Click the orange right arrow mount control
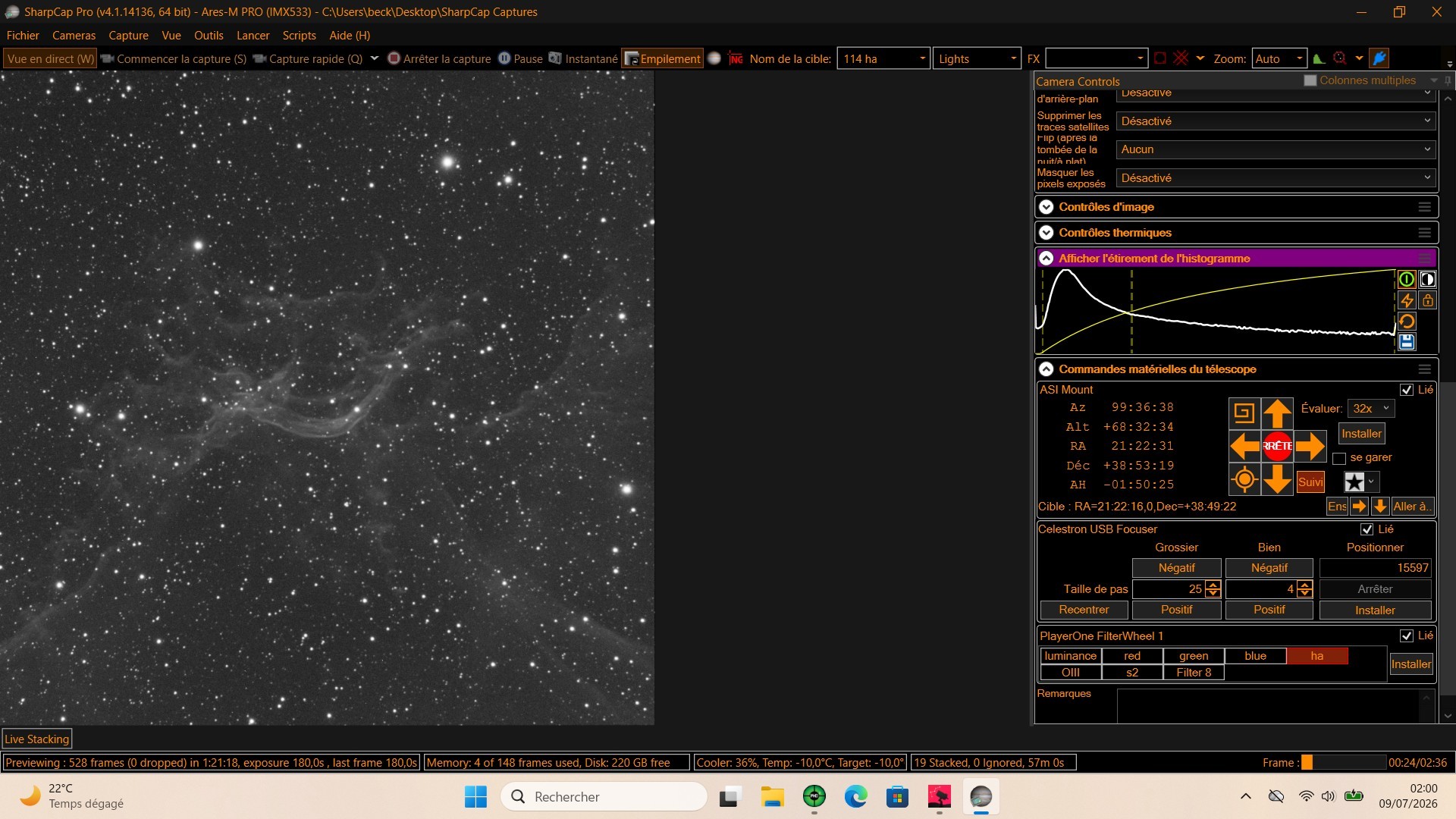 (x=1310, y=446)
